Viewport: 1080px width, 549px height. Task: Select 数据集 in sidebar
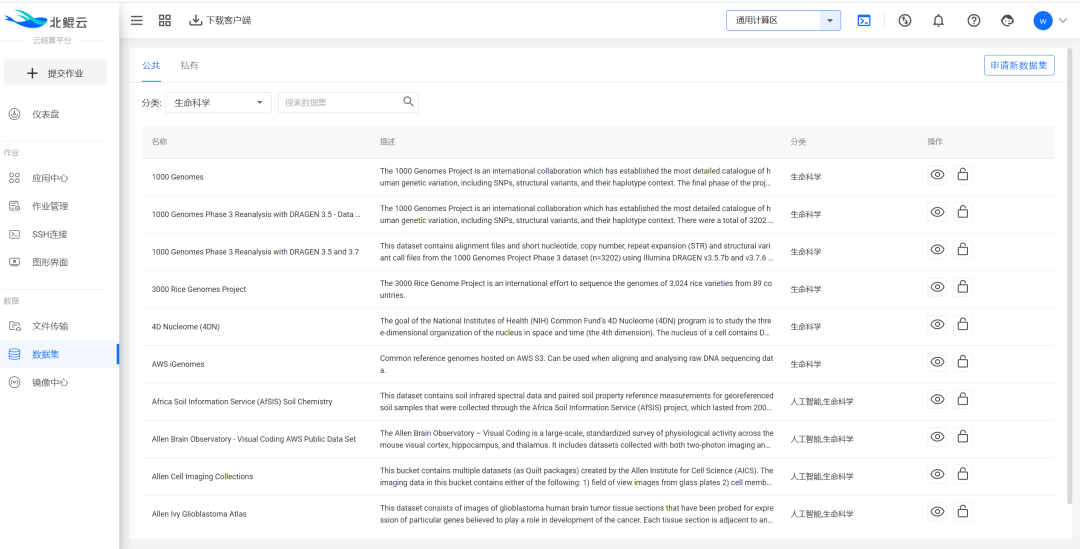pyautogui.click(x=59, y=354)
